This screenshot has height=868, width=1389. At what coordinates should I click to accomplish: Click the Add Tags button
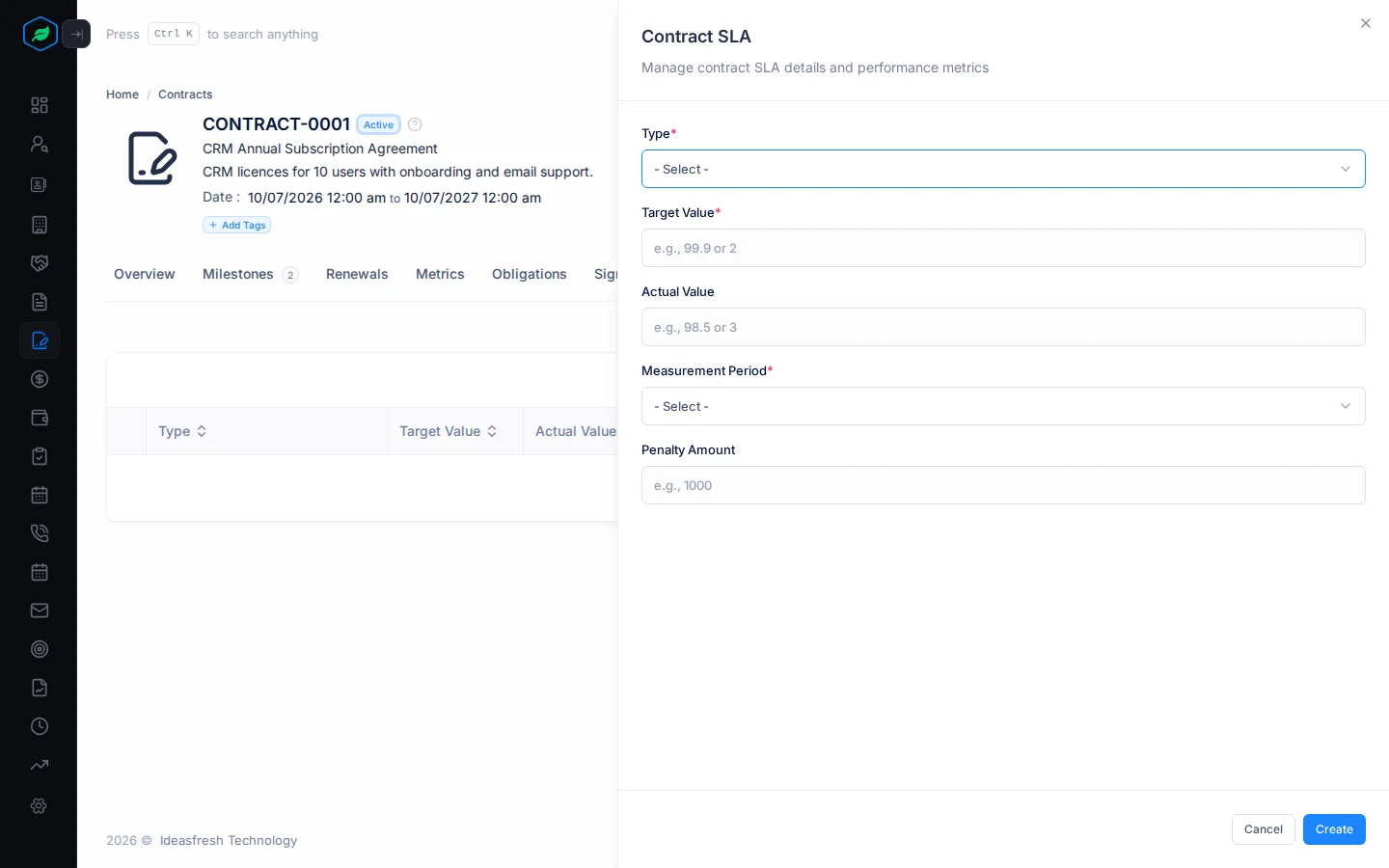pyautogui.click(x=237, y=225)
